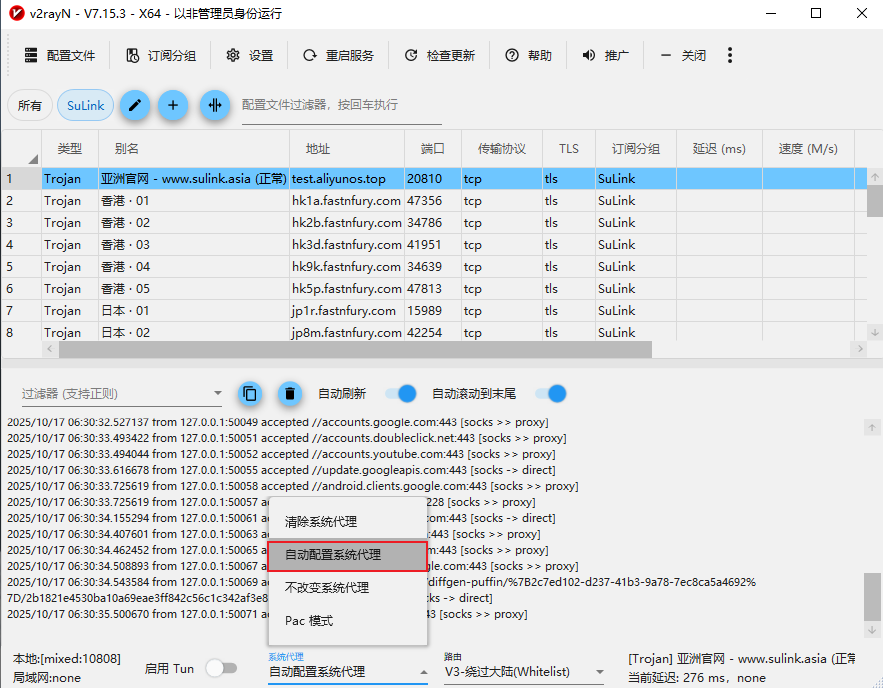Open the three-dot more options menu

(730, 55)
